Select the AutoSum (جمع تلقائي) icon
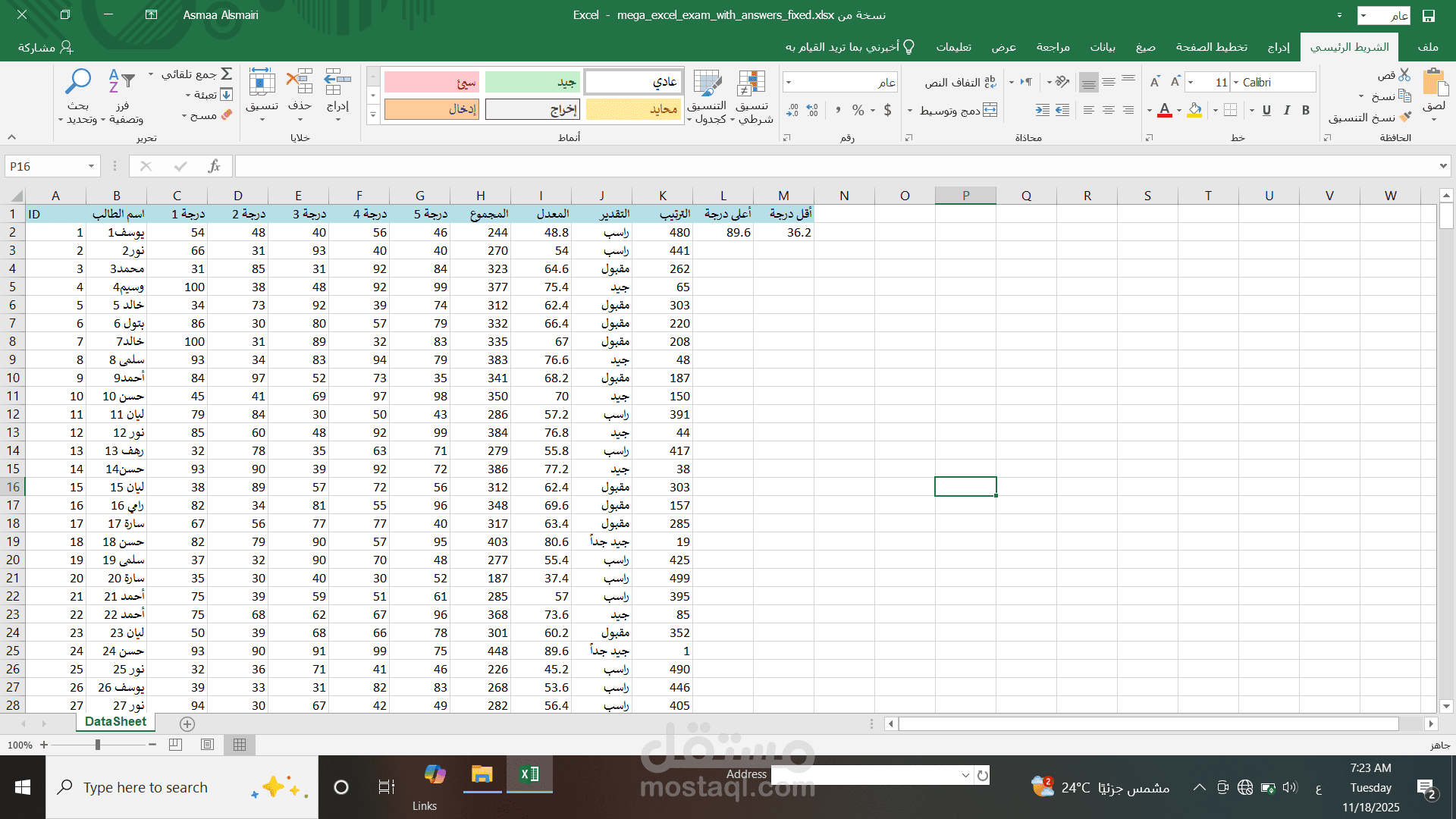The image size is (1456, 819). 227,74
